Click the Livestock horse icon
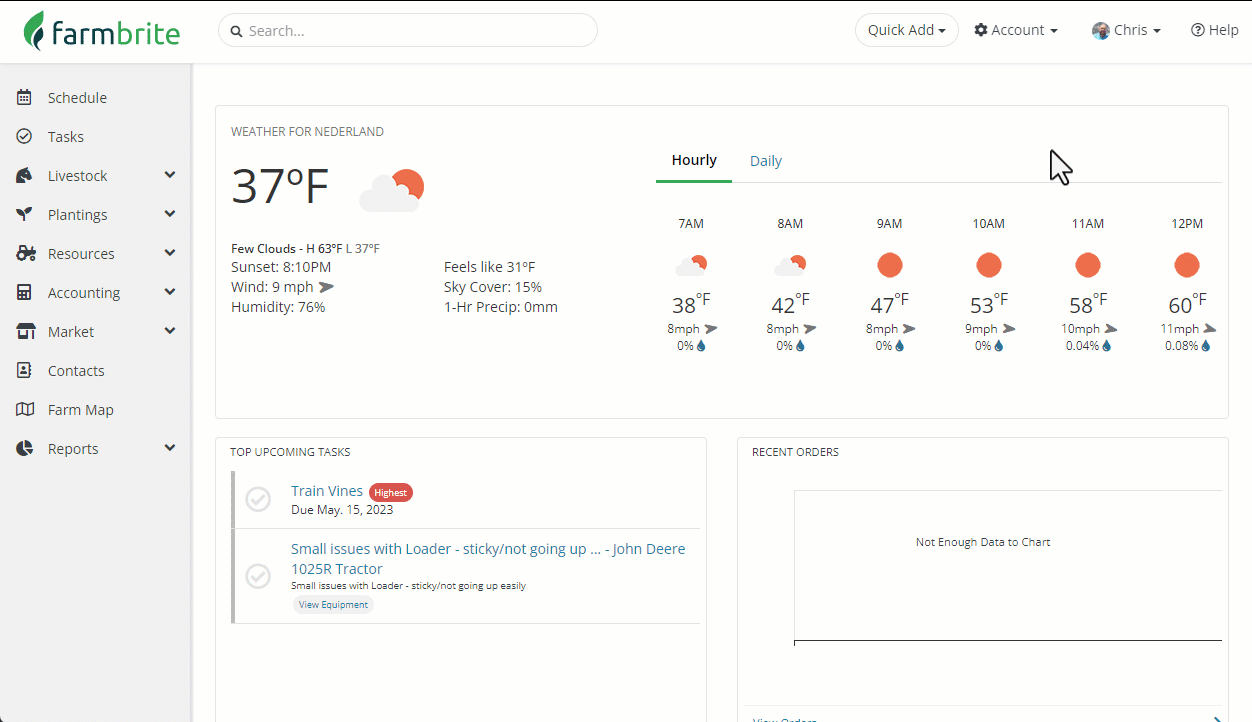Viewport: 1252px width, 722px height. (x=25, y=175)
